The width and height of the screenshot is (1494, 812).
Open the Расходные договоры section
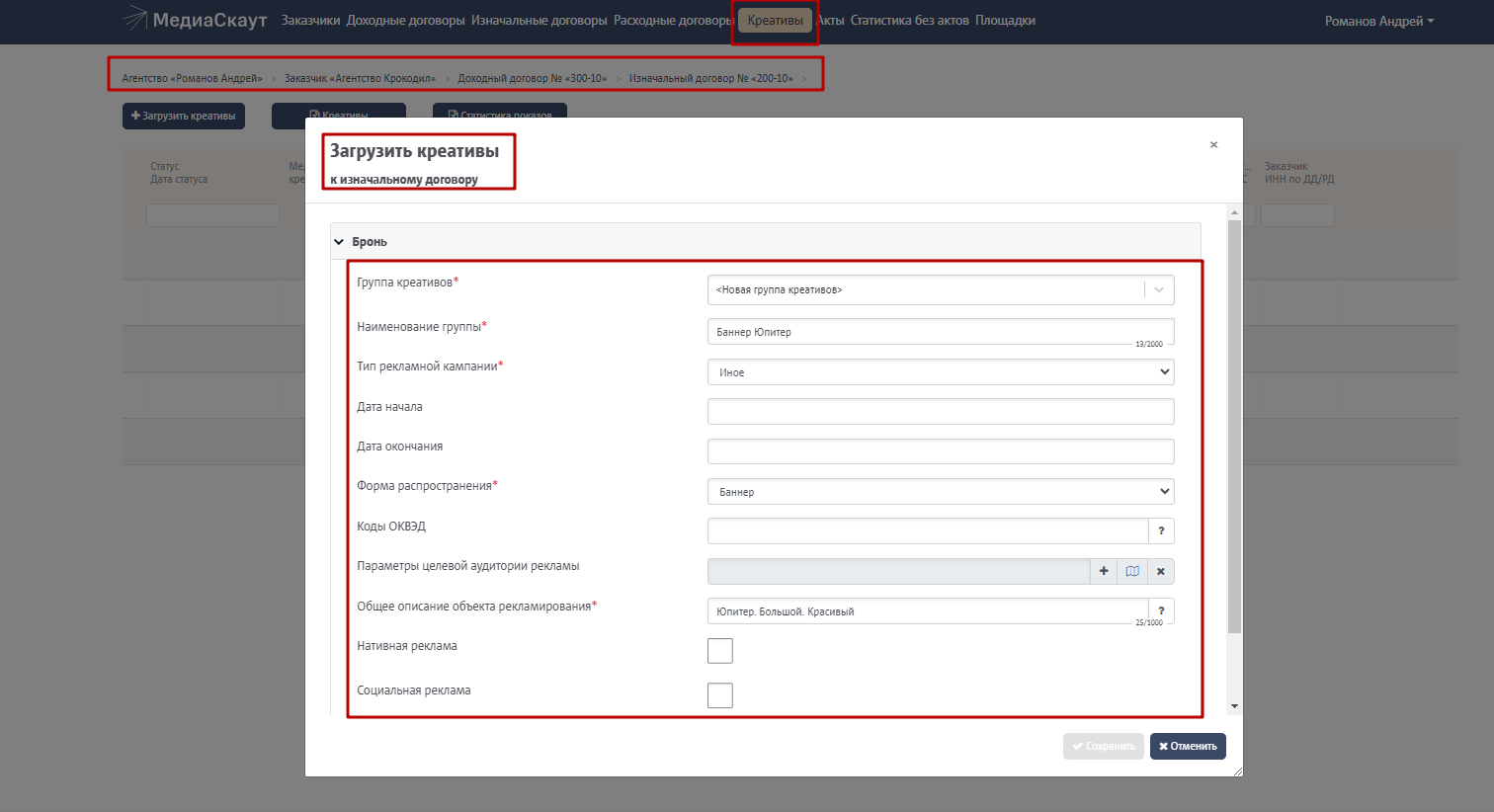[673, 21]
